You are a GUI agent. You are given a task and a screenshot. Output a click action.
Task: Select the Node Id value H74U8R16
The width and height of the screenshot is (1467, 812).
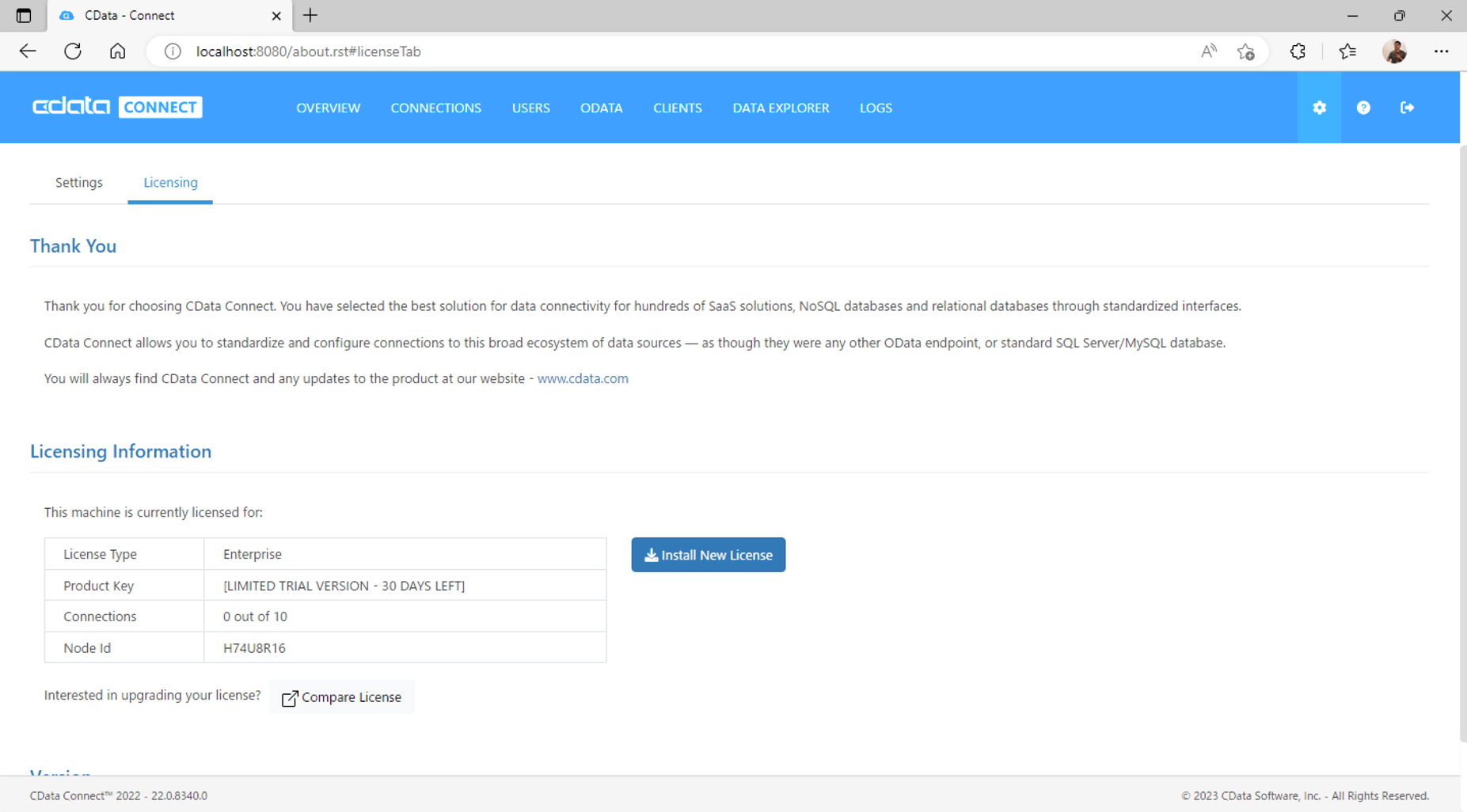click(x=254, y=648)
